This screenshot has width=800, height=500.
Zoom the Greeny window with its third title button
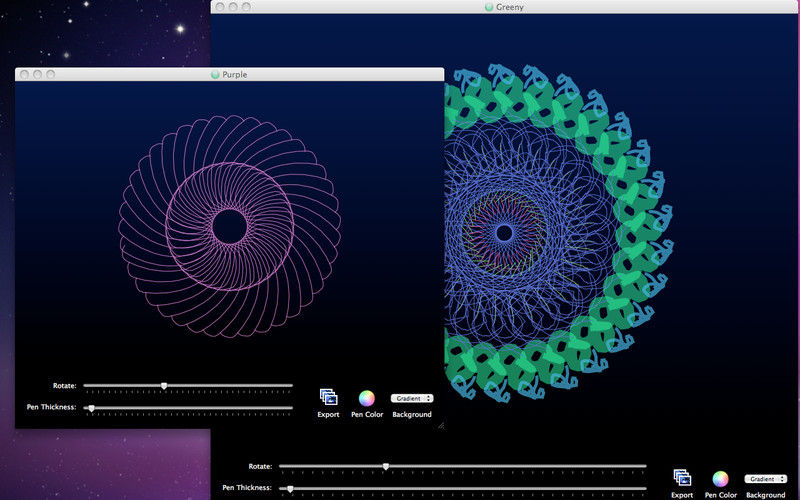coord(246,7)
